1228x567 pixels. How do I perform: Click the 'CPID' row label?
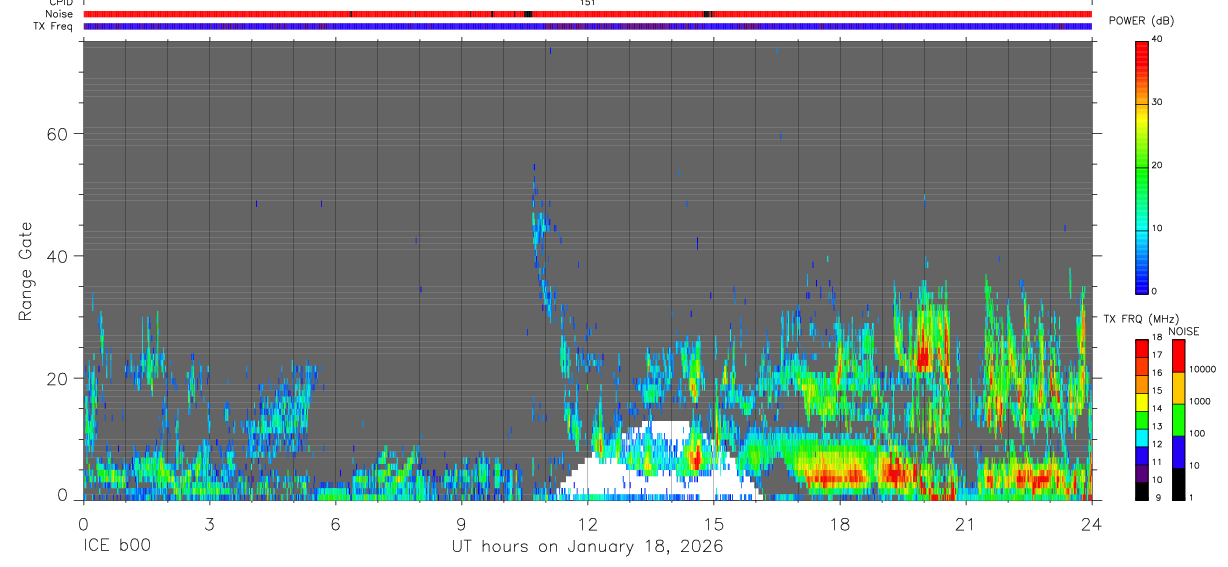point(61,3)
